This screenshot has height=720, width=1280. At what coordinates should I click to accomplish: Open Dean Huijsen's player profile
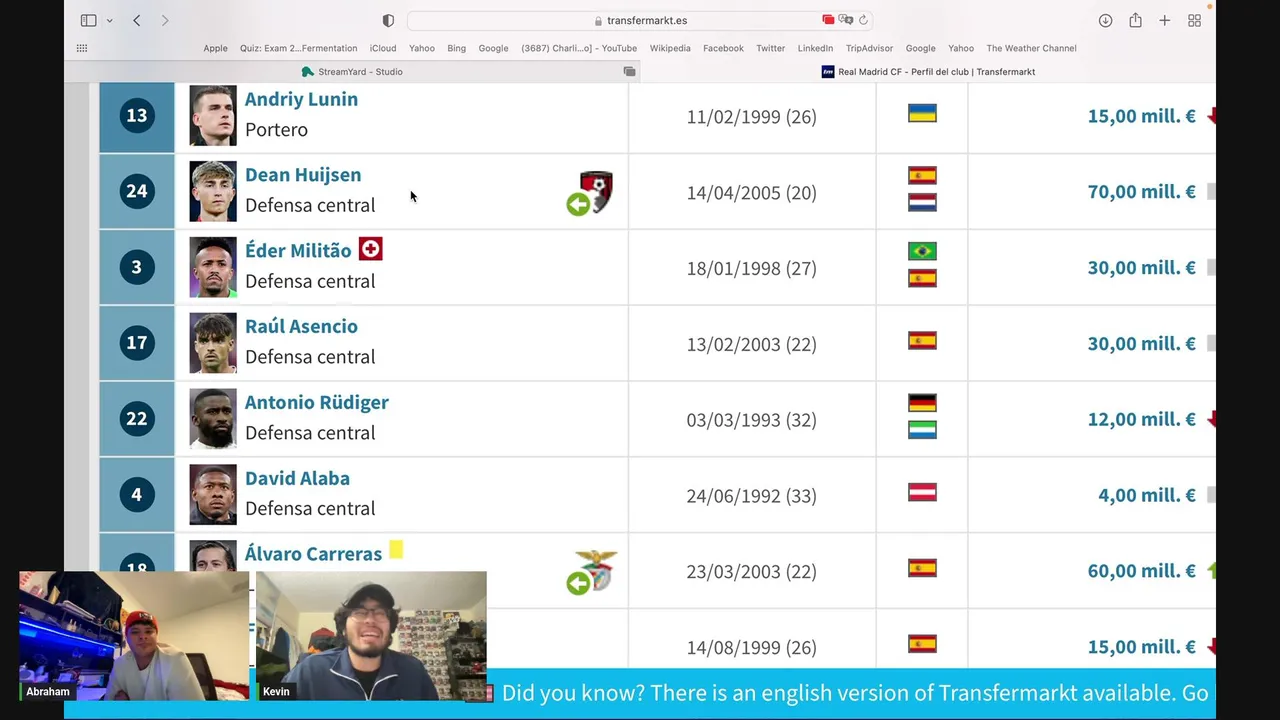click(303, 175)
